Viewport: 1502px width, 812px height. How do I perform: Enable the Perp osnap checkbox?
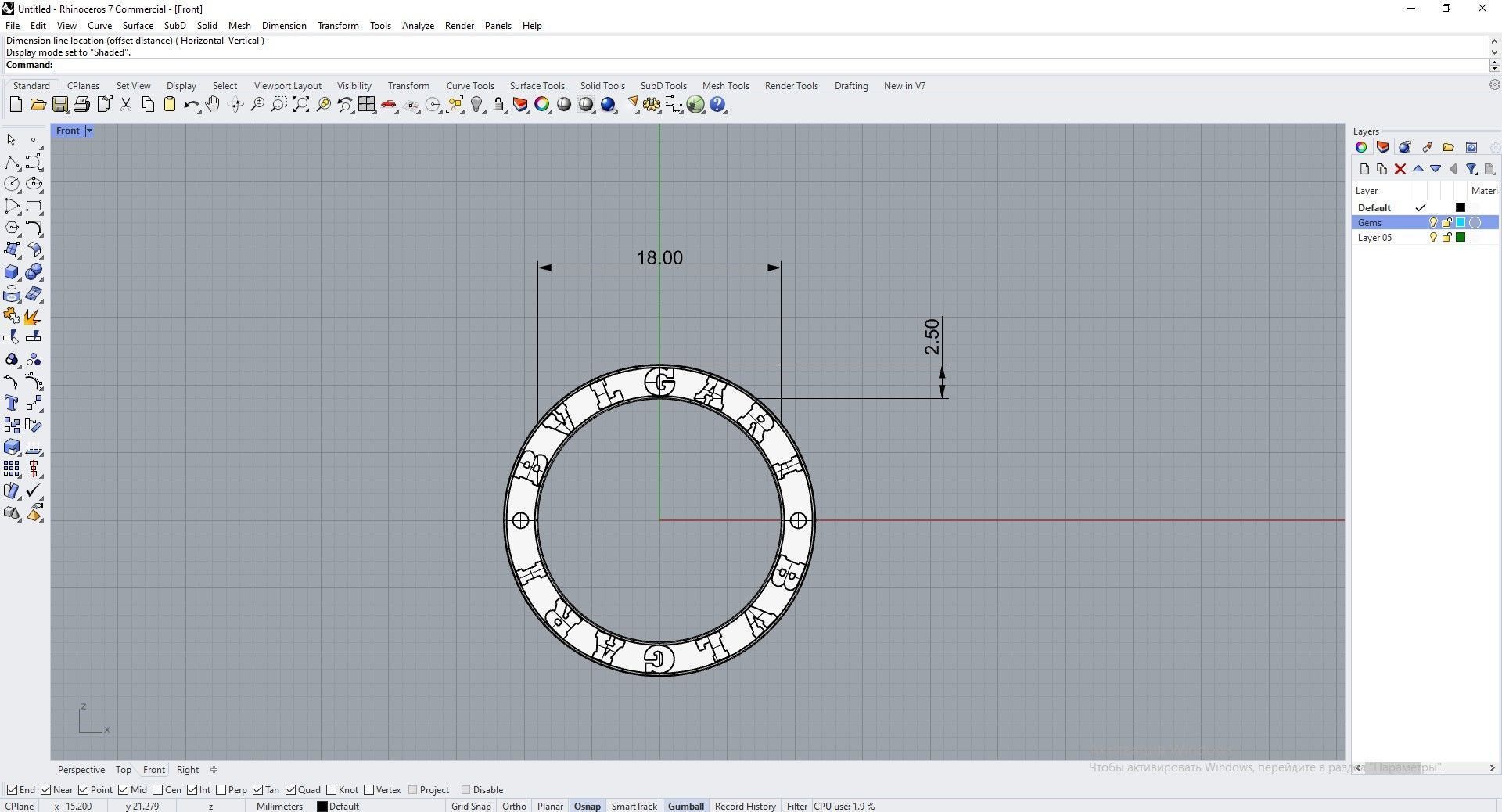[x=221, y=790]
